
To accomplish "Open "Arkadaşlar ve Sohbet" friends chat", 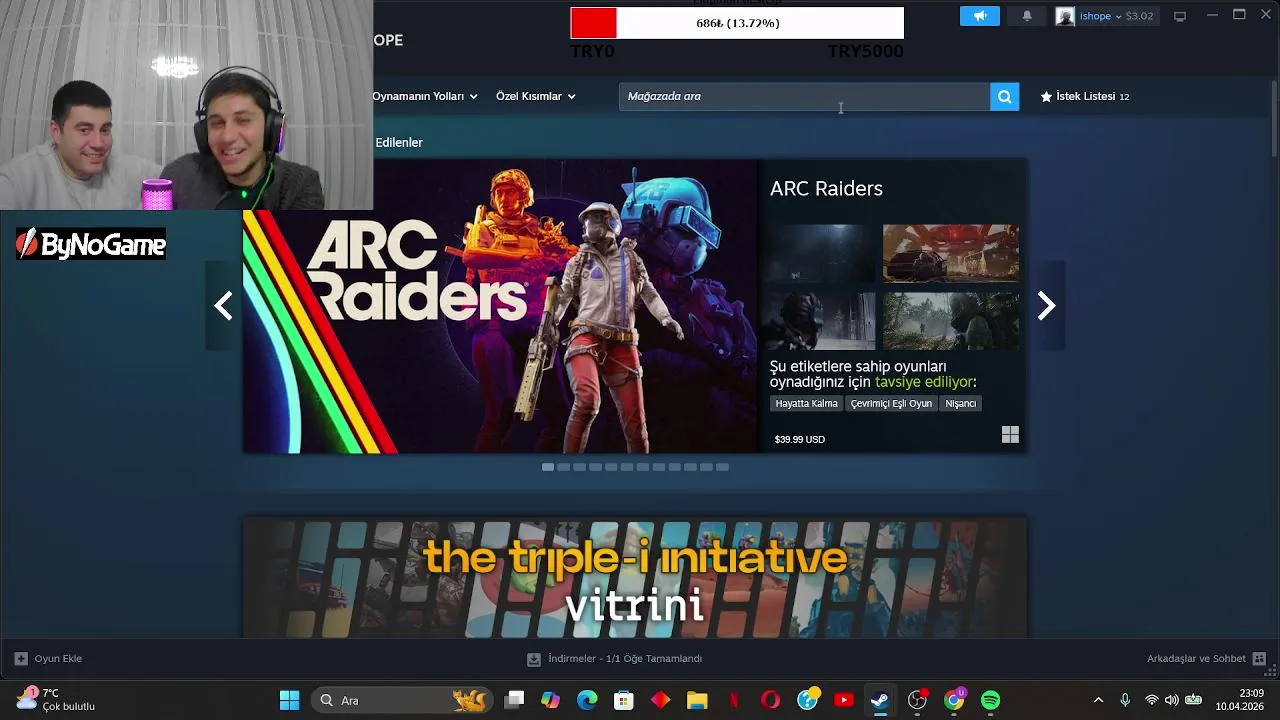I will tap(1196, 659).
